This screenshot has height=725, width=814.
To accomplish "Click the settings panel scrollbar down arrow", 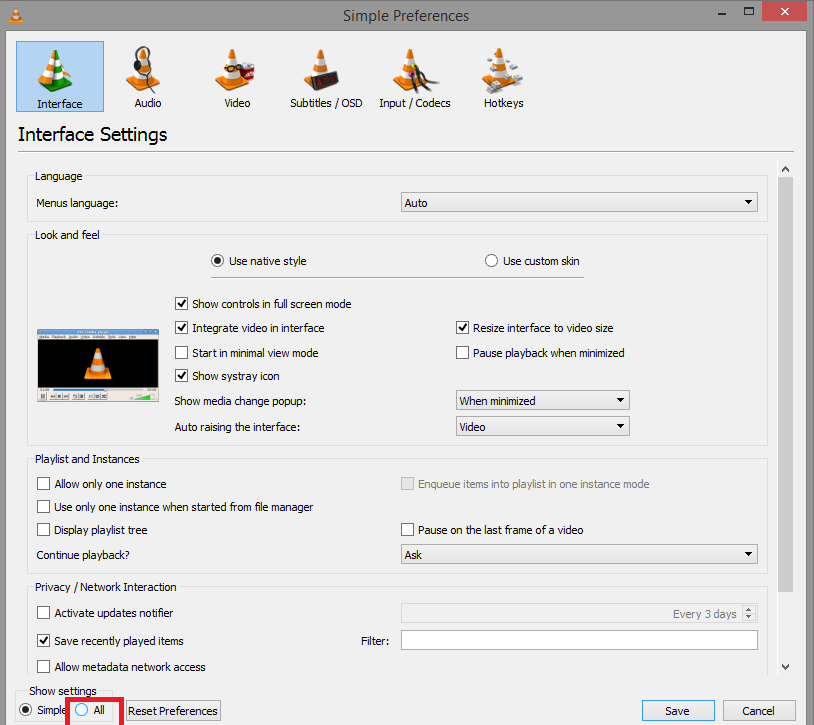I will point(785,666).
